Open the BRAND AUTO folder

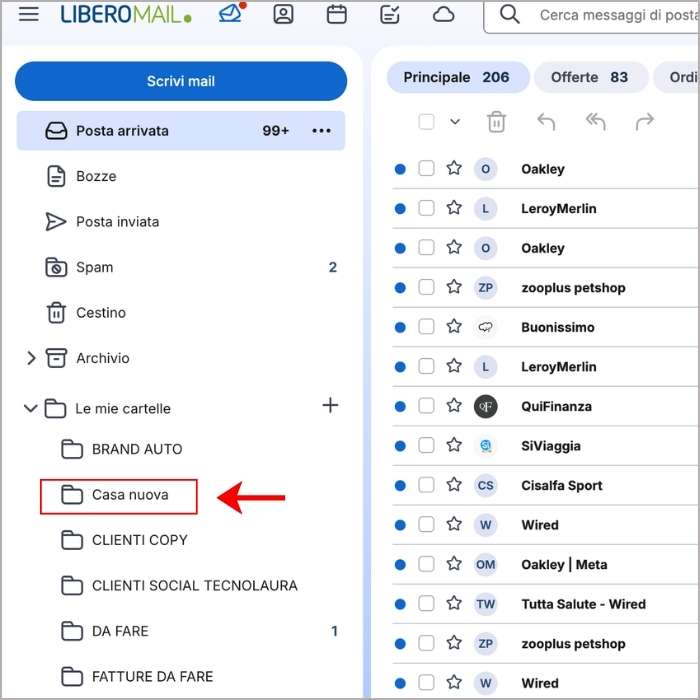pos(181,449)
